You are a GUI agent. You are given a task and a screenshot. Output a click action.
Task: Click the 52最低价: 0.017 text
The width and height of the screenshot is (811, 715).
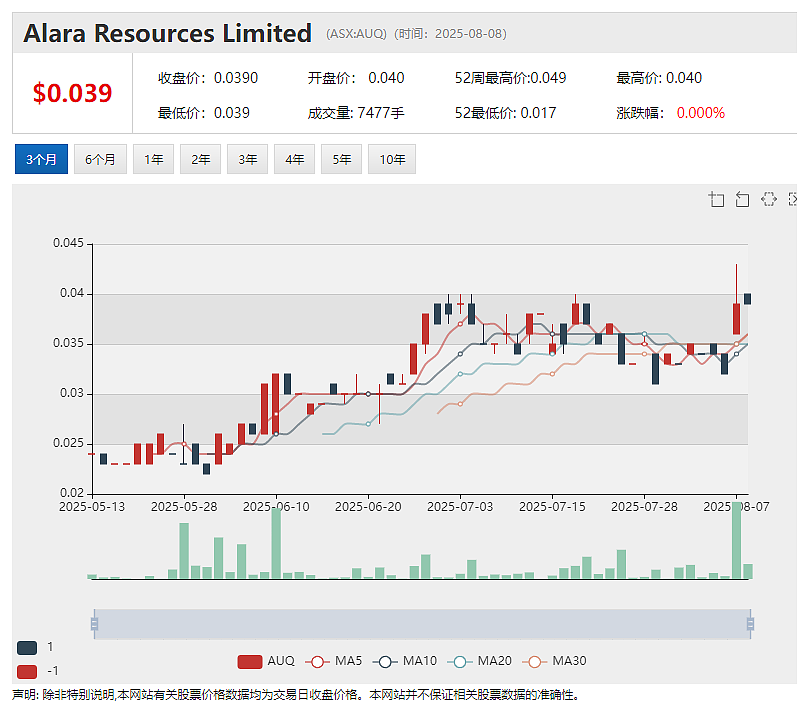505,113
